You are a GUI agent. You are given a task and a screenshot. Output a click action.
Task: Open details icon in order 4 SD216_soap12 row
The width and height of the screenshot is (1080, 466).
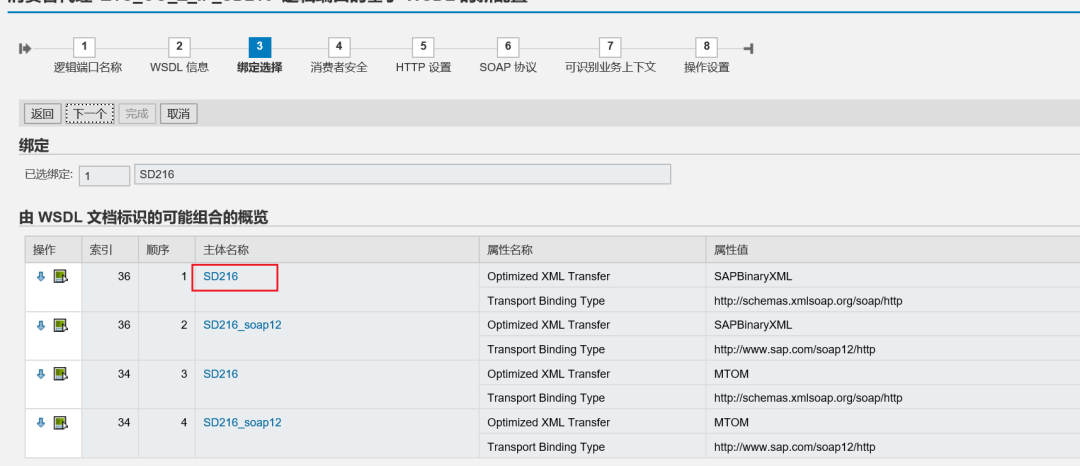tap(61, 422)
